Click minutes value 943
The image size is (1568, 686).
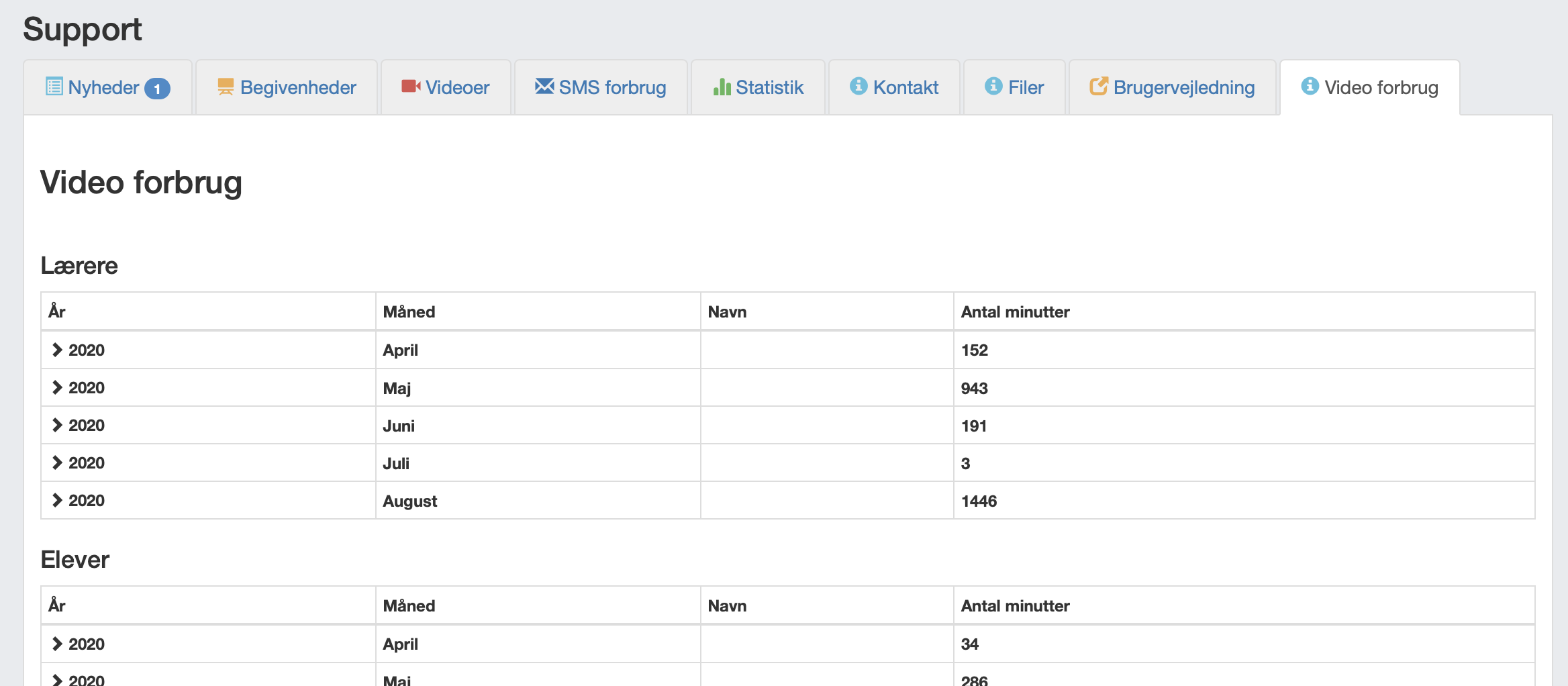click(974, 388)
